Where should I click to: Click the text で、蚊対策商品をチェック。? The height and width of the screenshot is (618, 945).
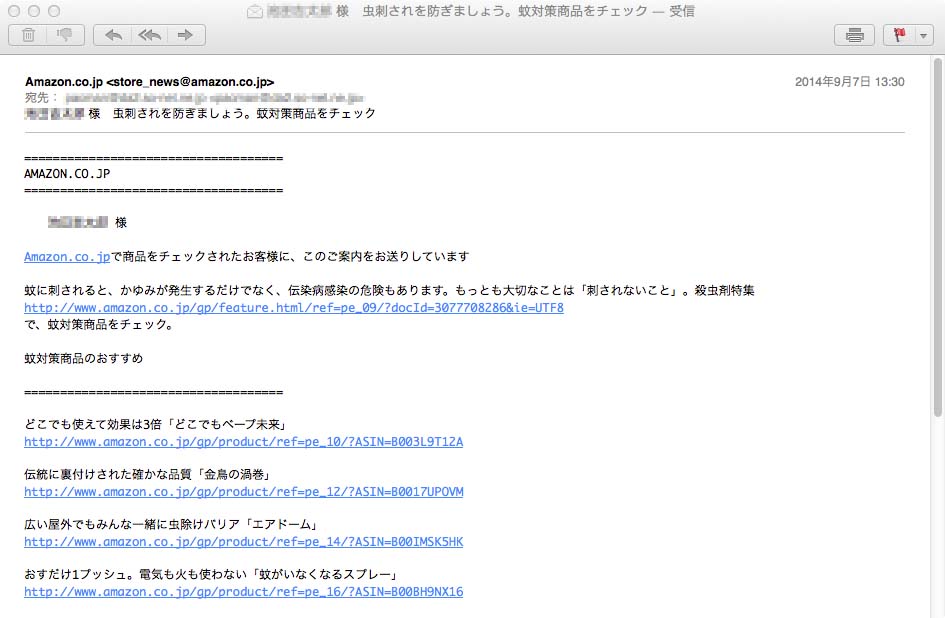point(99,325)
